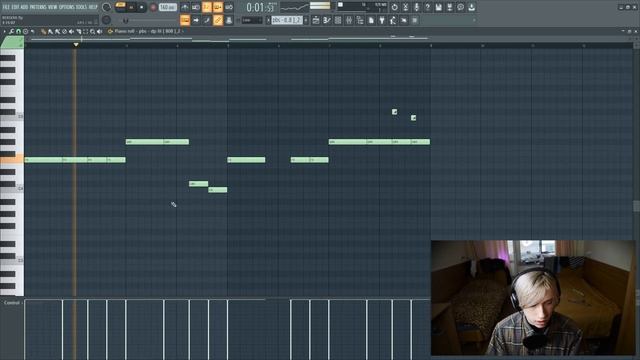The width and height of the screenshot is (640, 360).
Task: Click the document-shaped toolbar icon
Action: [x=371, y=20]
